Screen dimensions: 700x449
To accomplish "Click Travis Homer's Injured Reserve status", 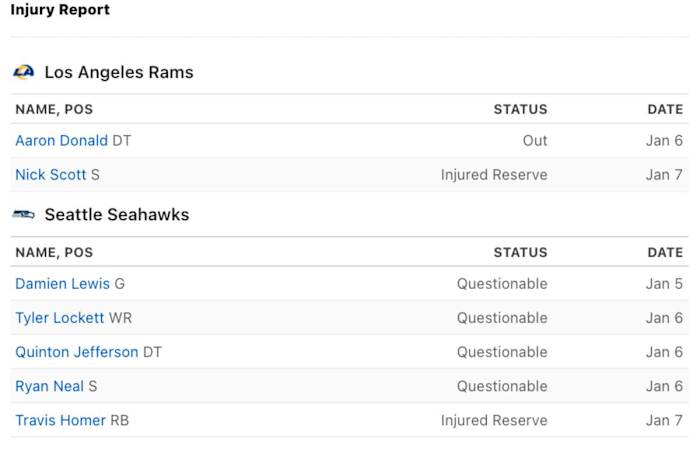I will pyautogui.click(x=494, y=420).
